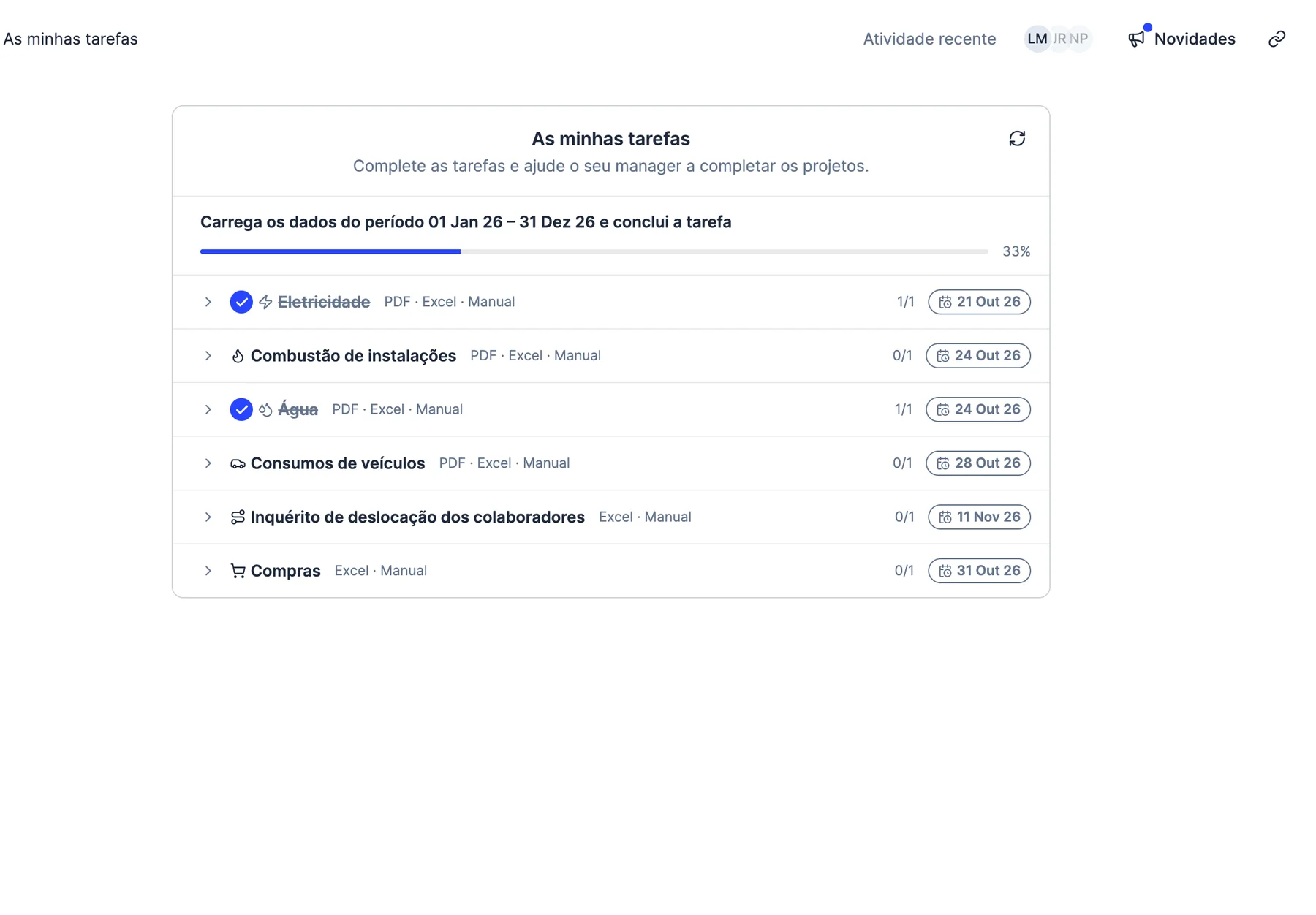Screen dimensions: 1316x915
Task: Open Atividade recente
Action: 929,39
